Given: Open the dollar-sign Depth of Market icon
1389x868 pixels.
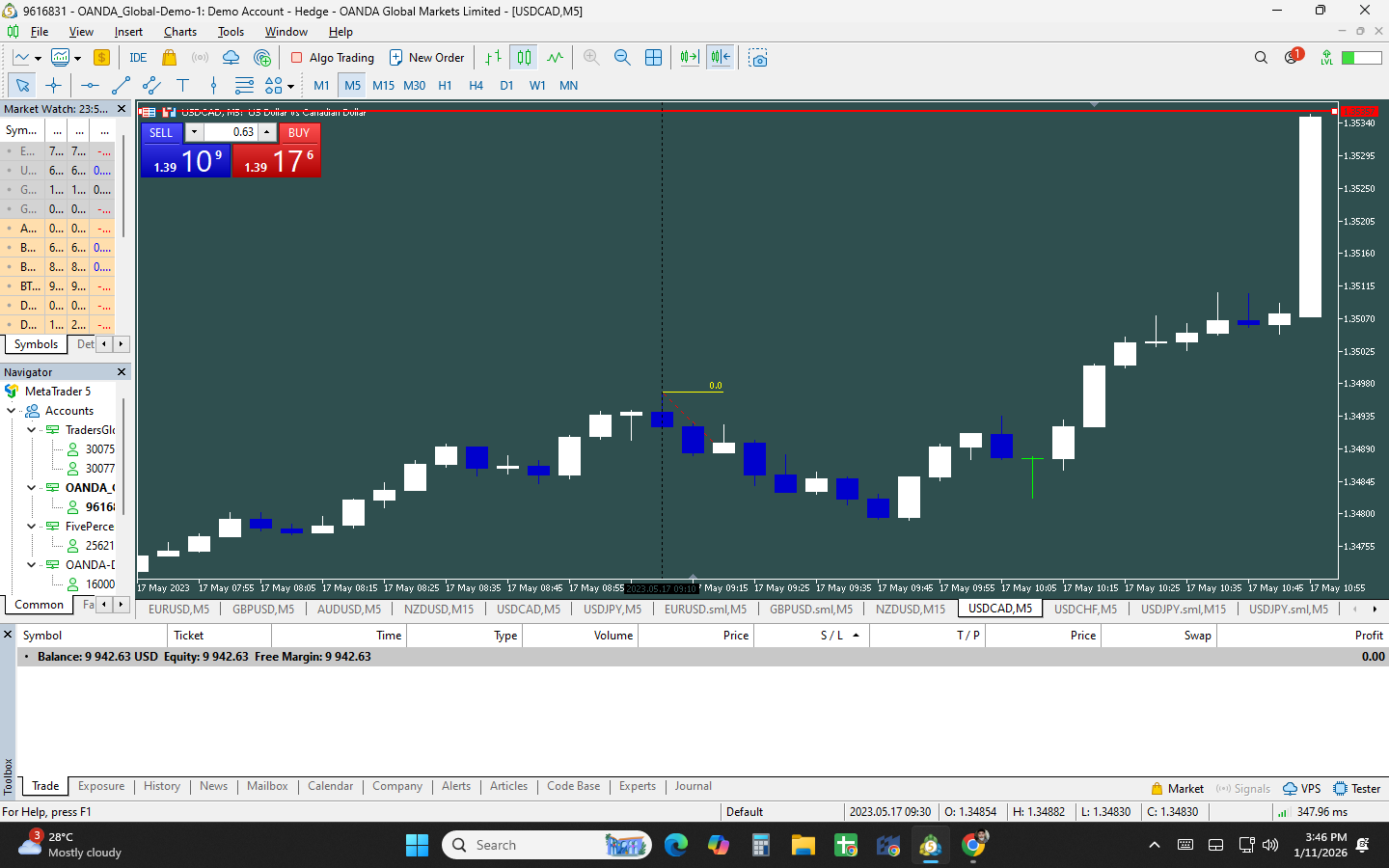Looking at the screenshot, I should [101, 58].
